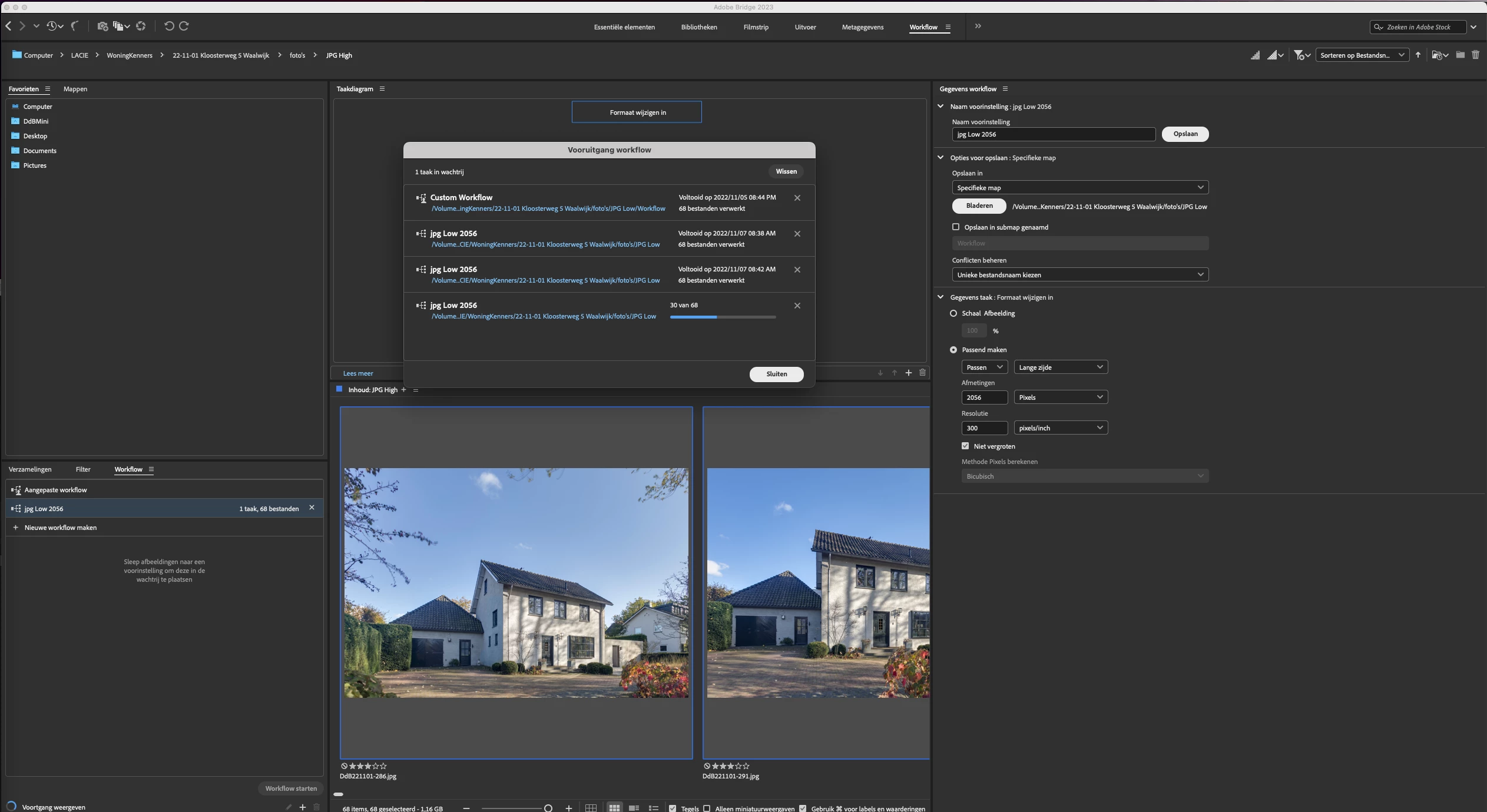Viewport: 1487px width, 812px height.
Task: Open the Conflicten beheren dropdown
Action: tap(1080, 274)
